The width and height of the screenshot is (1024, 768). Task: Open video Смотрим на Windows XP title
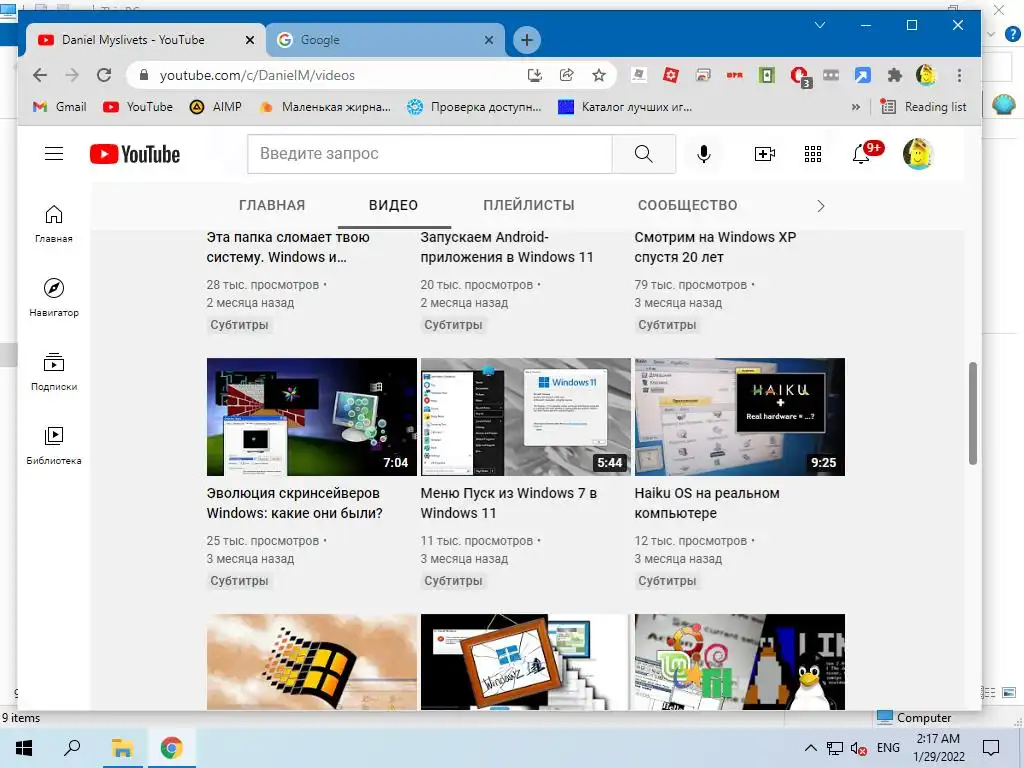pos(715,247)
